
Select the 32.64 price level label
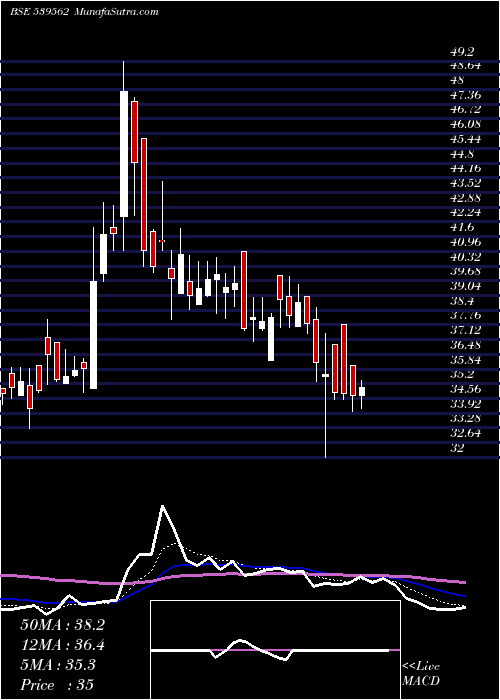coord(465,433)
